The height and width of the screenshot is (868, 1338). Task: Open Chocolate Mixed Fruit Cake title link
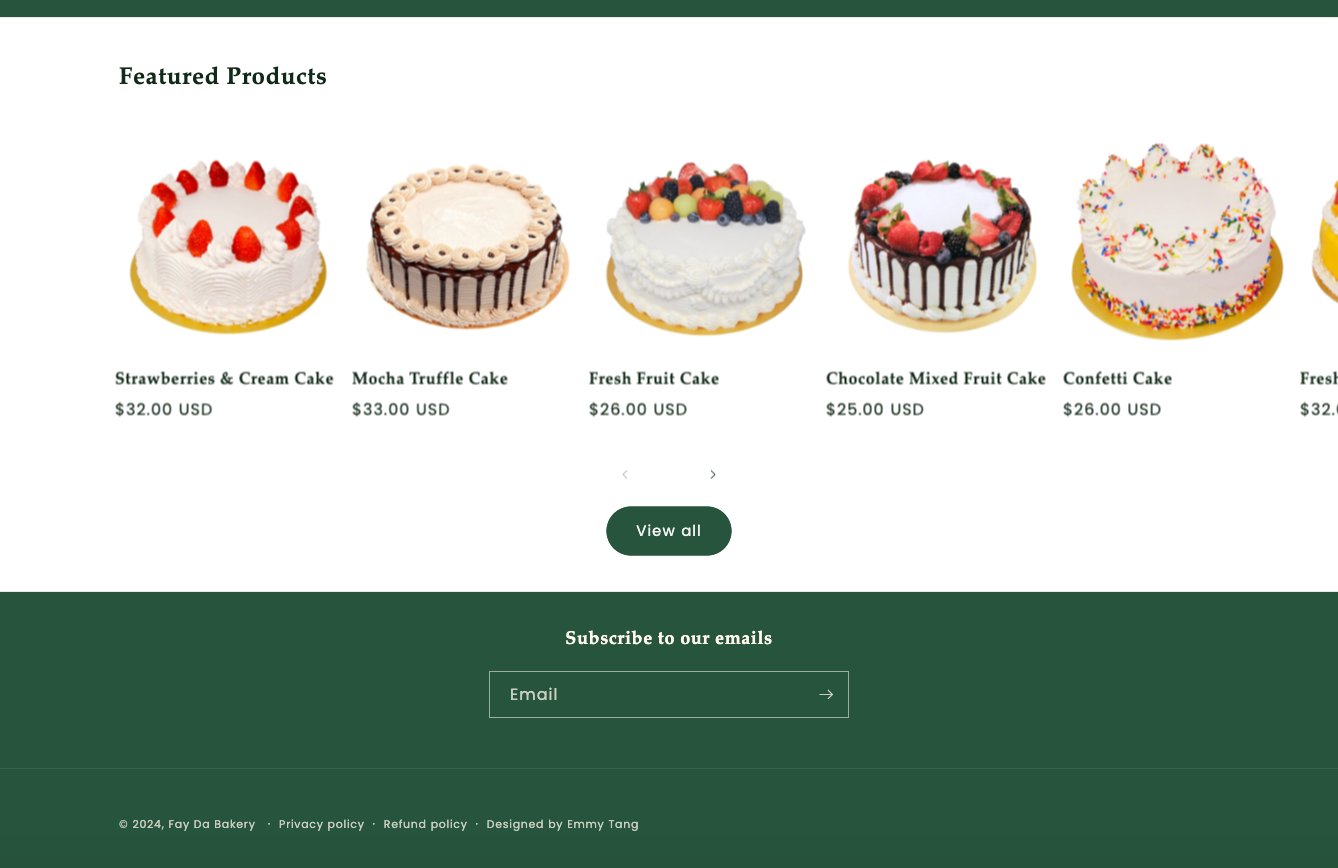pyautogui.click(x=936, y=378)
